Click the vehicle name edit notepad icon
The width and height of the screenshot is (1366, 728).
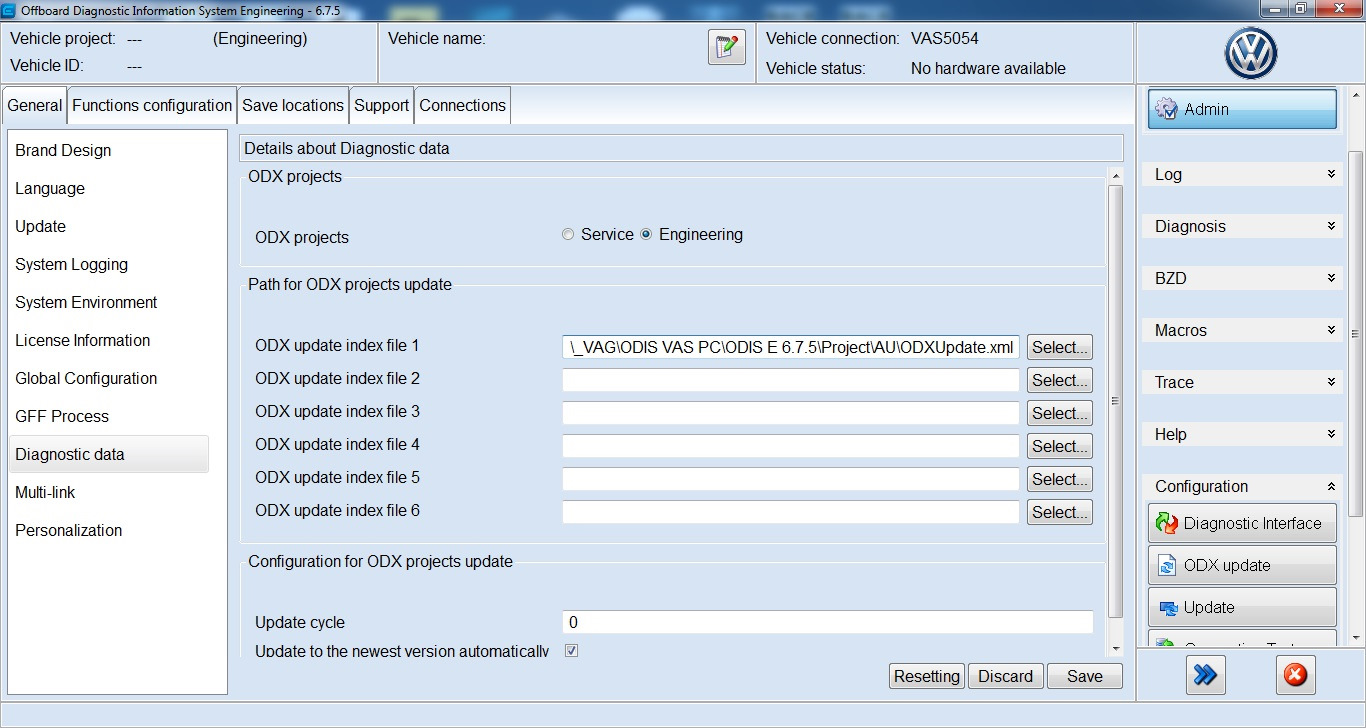(727, 47)
